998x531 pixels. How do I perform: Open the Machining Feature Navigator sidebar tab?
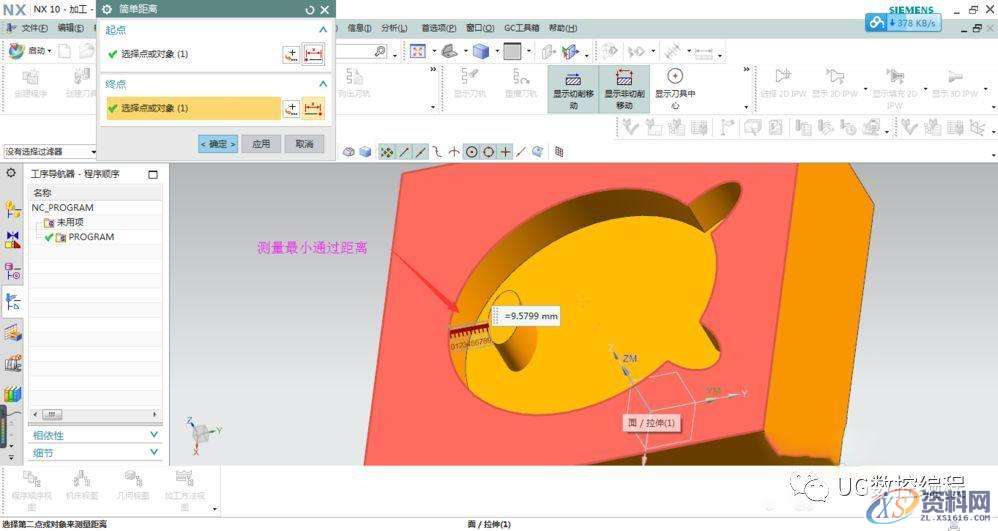[x=13, y=332]
